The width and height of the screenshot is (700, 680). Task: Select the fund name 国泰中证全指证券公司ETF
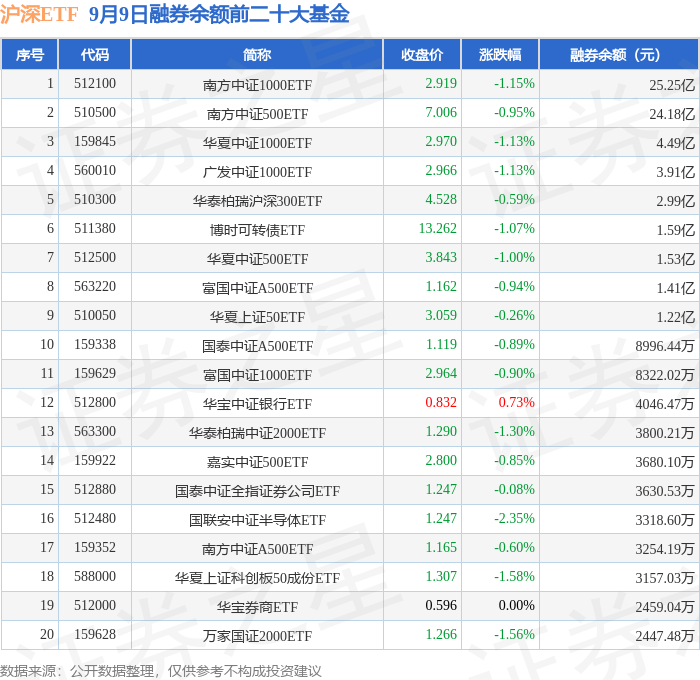257,491
